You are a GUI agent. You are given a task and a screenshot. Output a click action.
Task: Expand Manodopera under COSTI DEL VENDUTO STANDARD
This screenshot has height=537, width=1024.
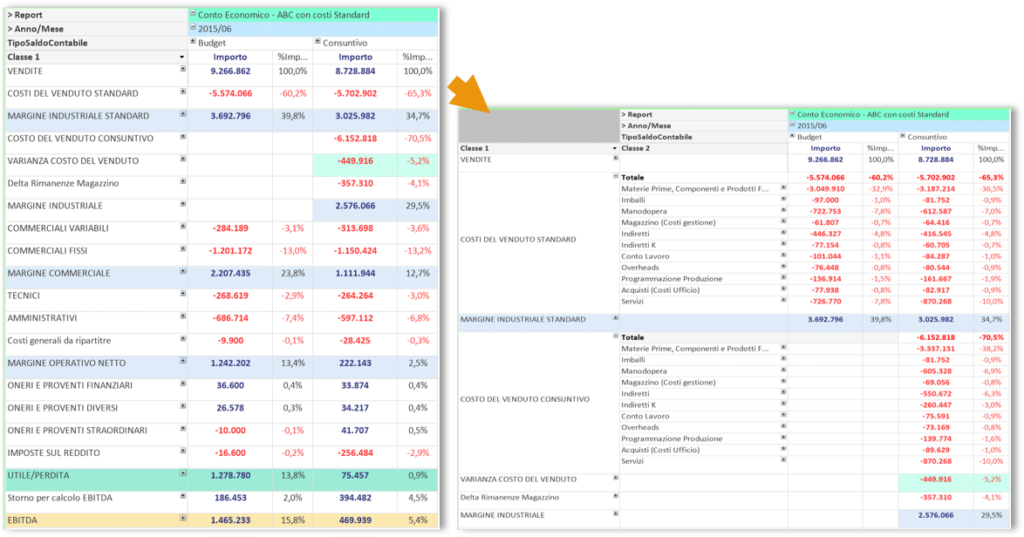(x=783, y=211)
